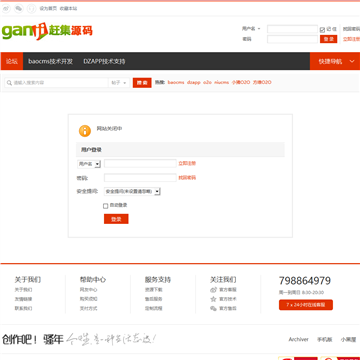
Task: Click the 登录 button in login form
Action: (116, 219)
